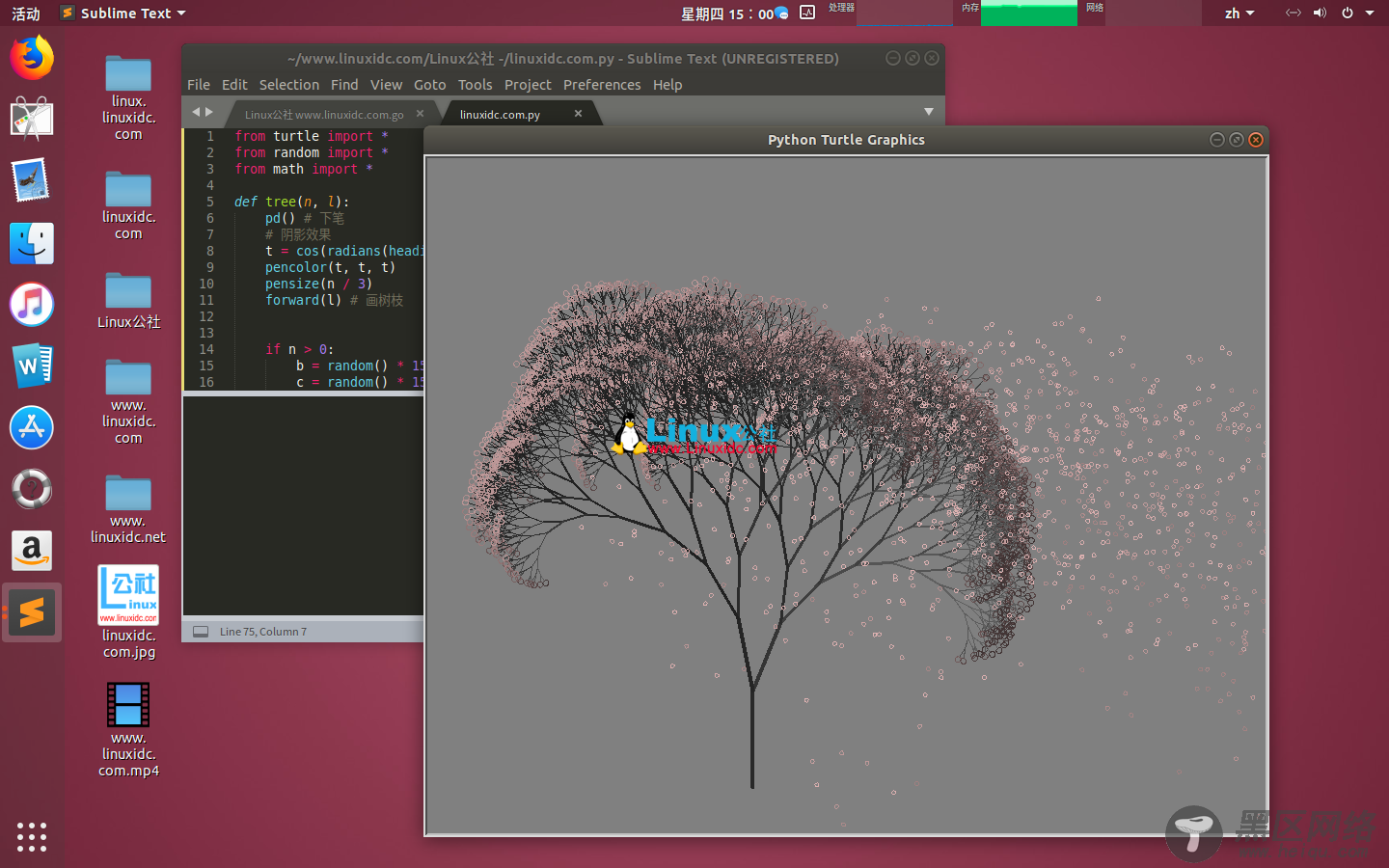Minimize the Python Turtle Graphics window
Screen dimensions: 1389x868
tap(1217, 140)
